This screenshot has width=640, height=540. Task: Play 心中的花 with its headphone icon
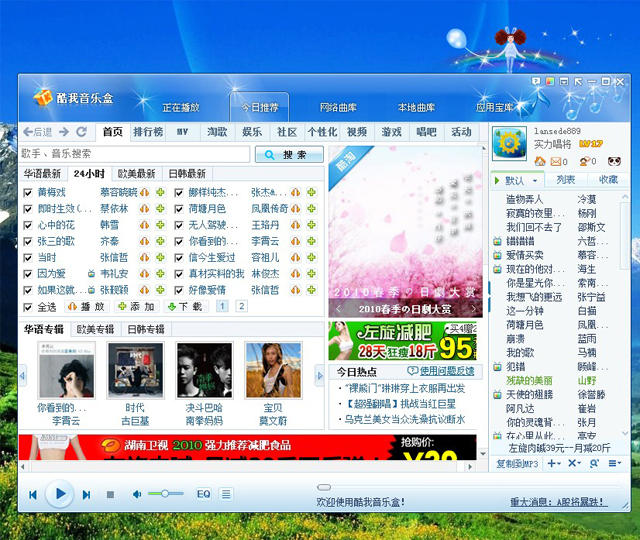pyautogui.click(x=144, y=225)
